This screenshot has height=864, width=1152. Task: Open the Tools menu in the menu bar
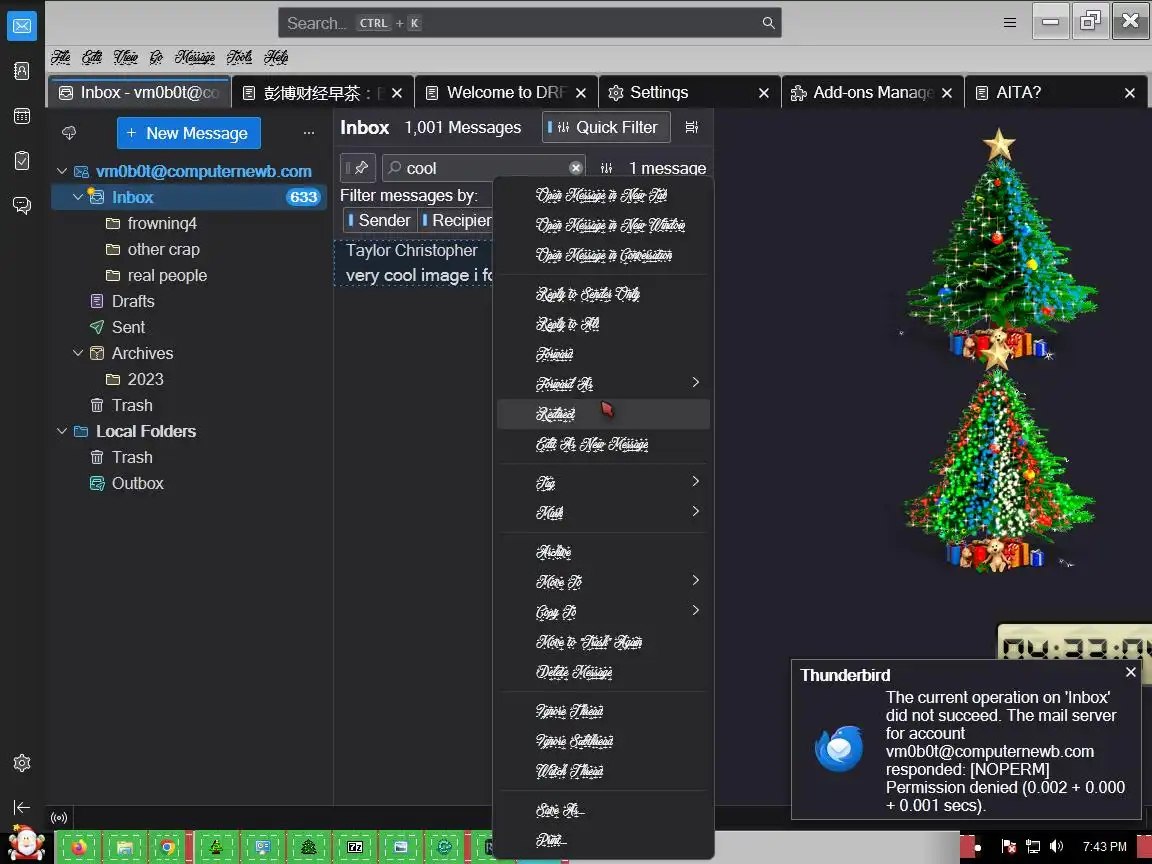click(x=240, y=57)
